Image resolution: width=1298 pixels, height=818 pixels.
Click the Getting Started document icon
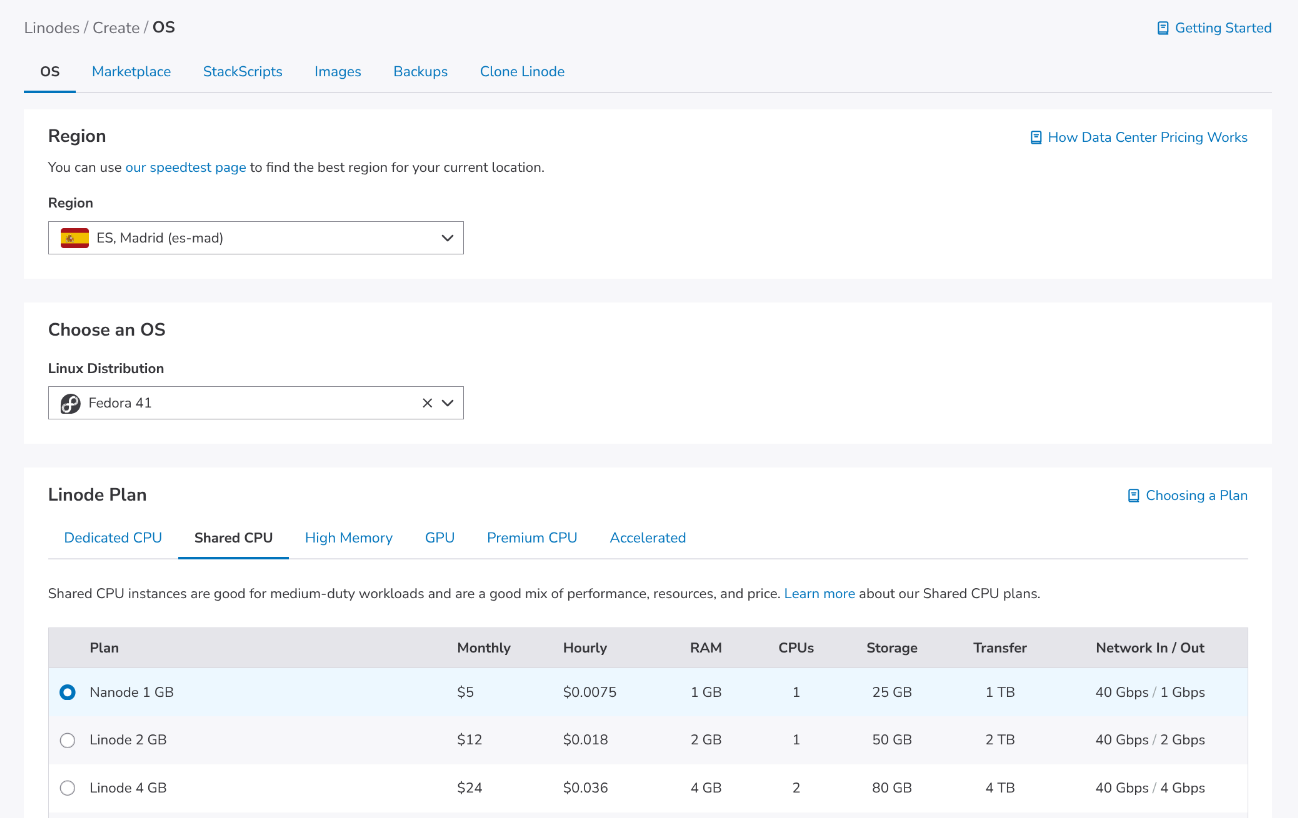tap(1163, 28)
